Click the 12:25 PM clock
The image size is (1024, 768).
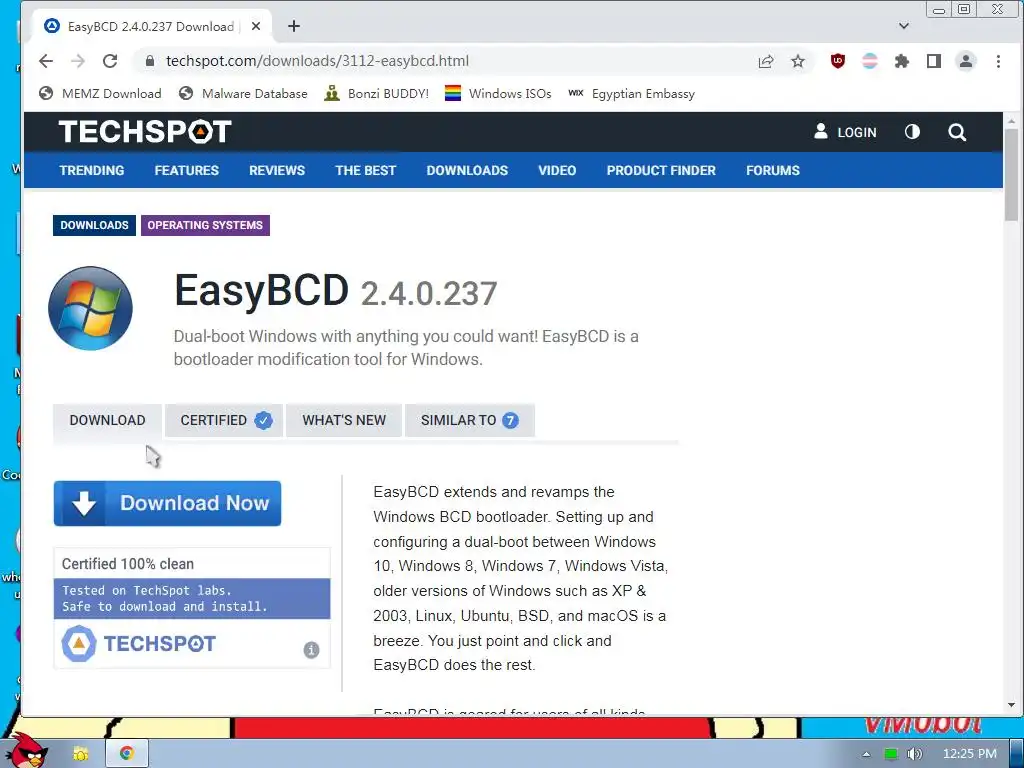[969, 754]
